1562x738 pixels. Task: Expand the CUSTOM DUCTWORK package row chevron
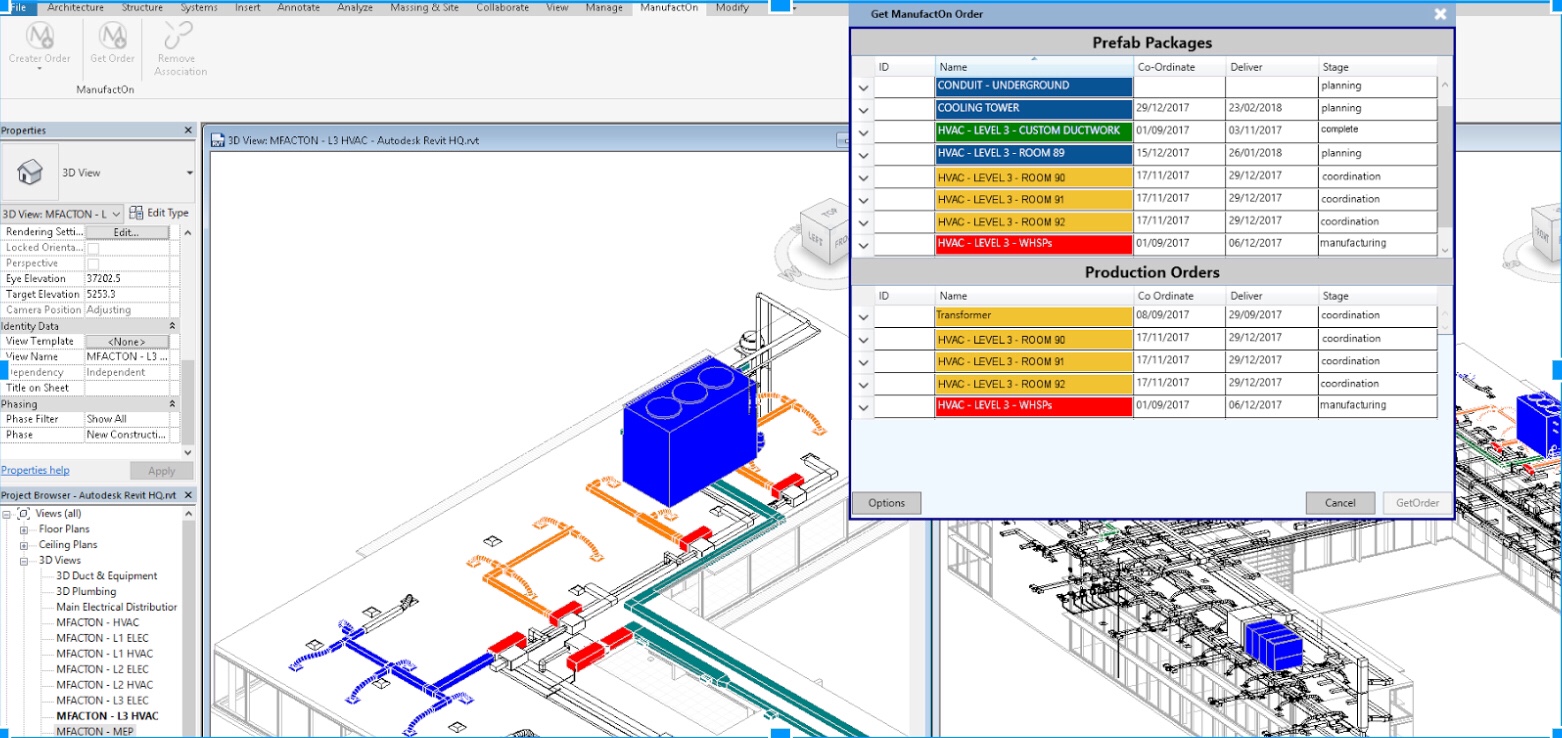coord(863,133)
